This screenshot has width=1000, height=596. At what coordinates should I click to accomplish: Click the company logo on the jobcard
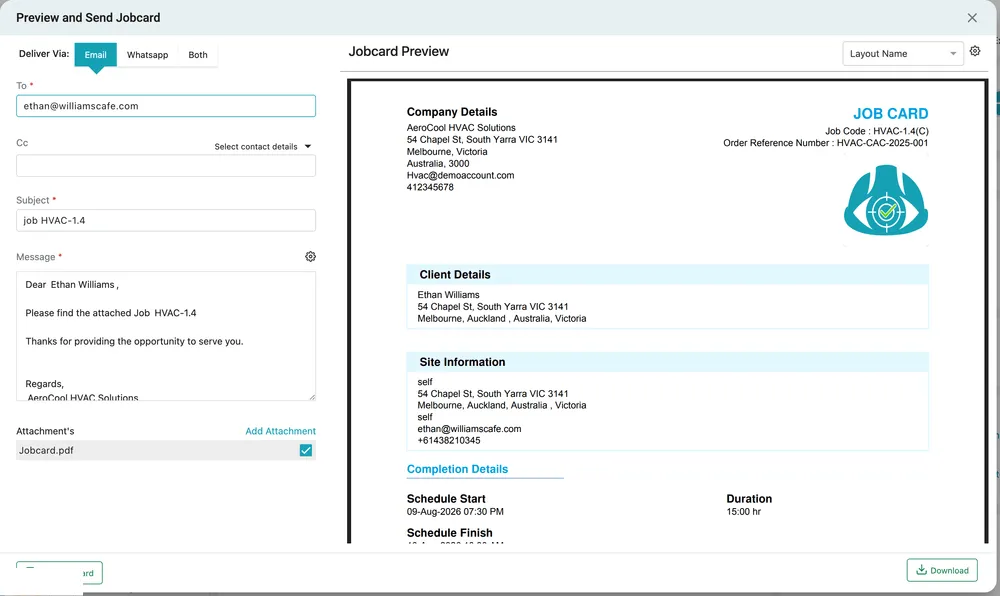(x=886, y=200)
